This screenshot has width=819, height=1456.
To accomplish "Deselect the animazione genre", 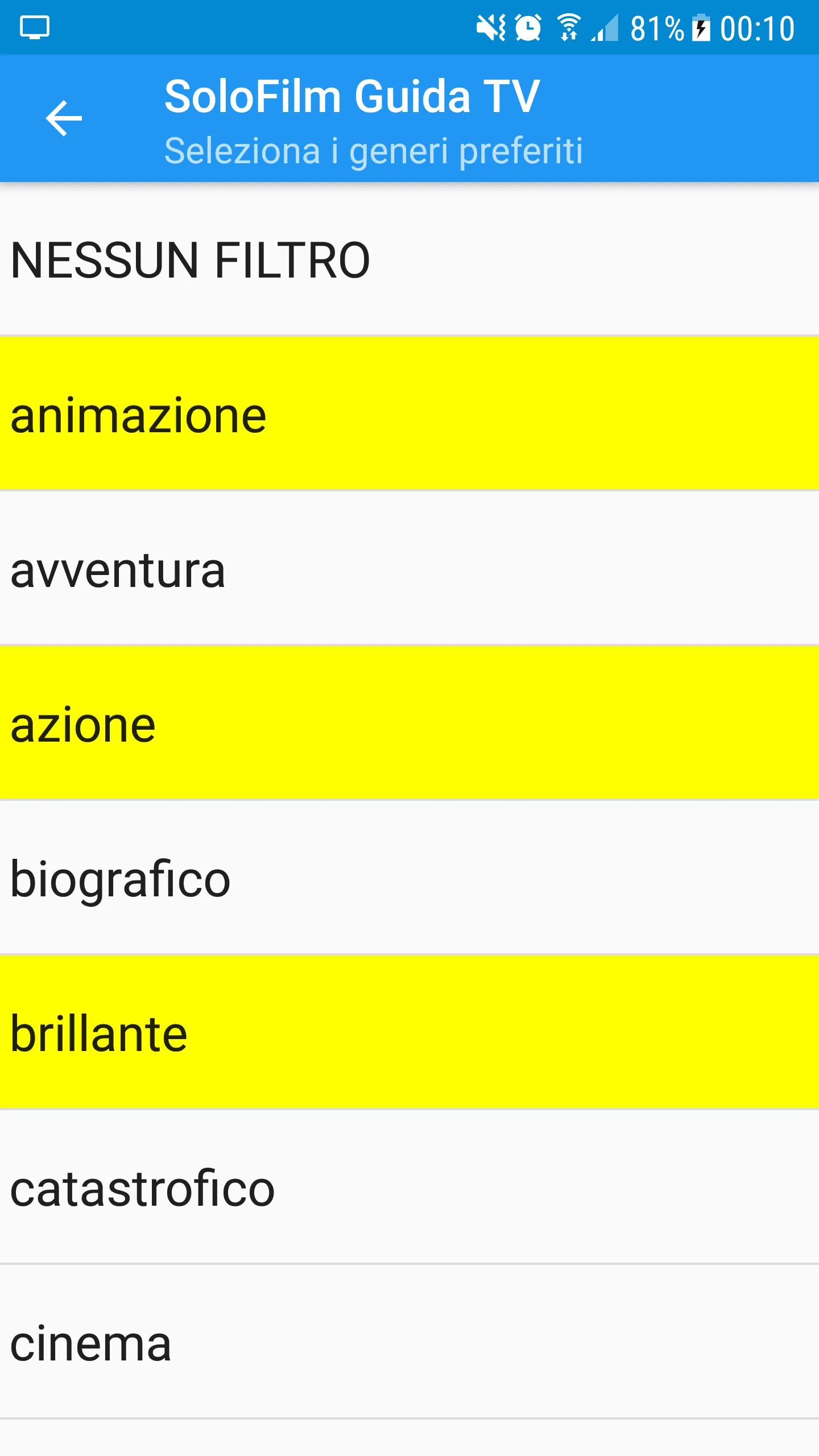I will pyautogui.click(x=409, y=413).
